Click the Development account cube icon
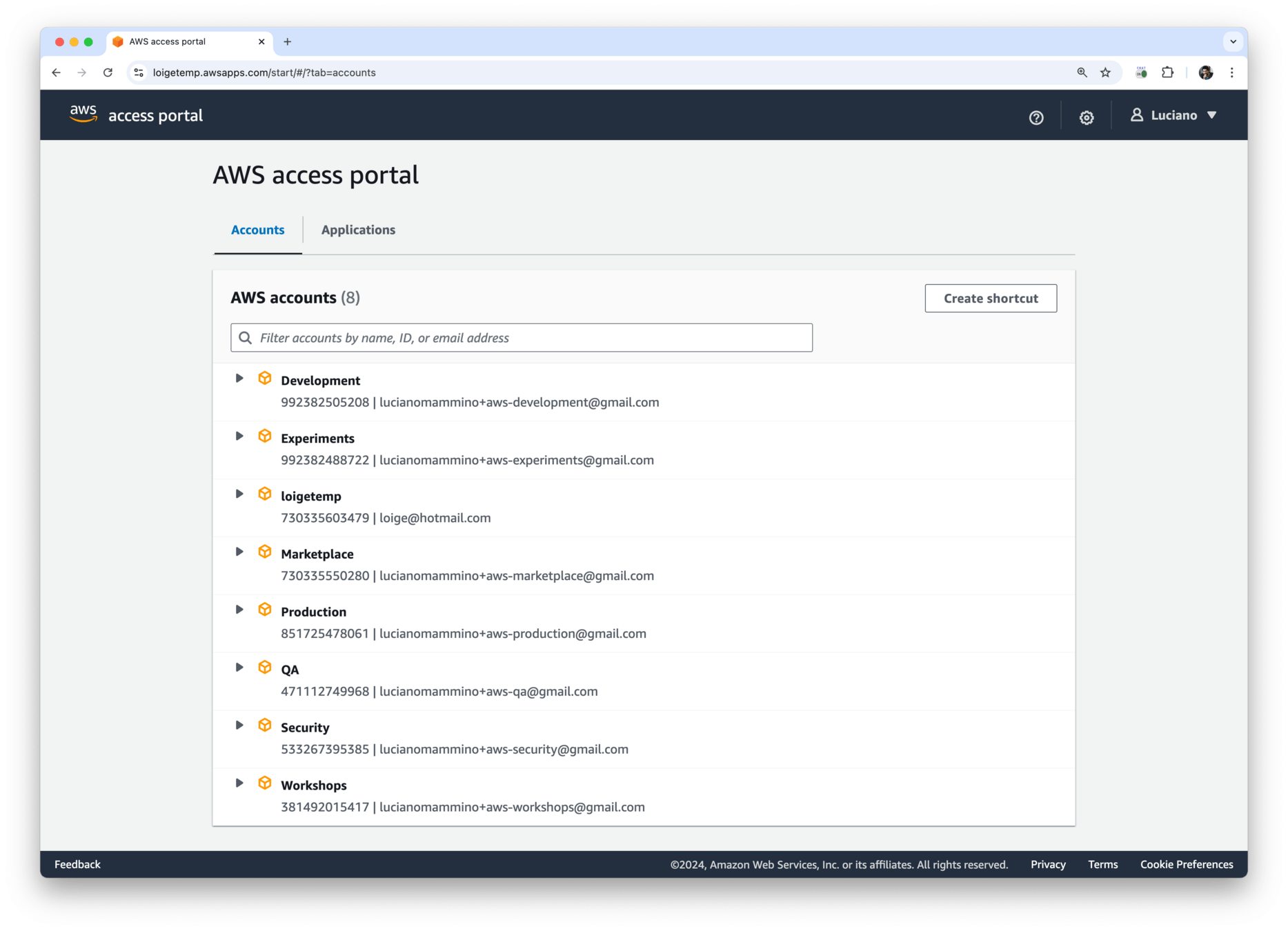 point(265,379)
